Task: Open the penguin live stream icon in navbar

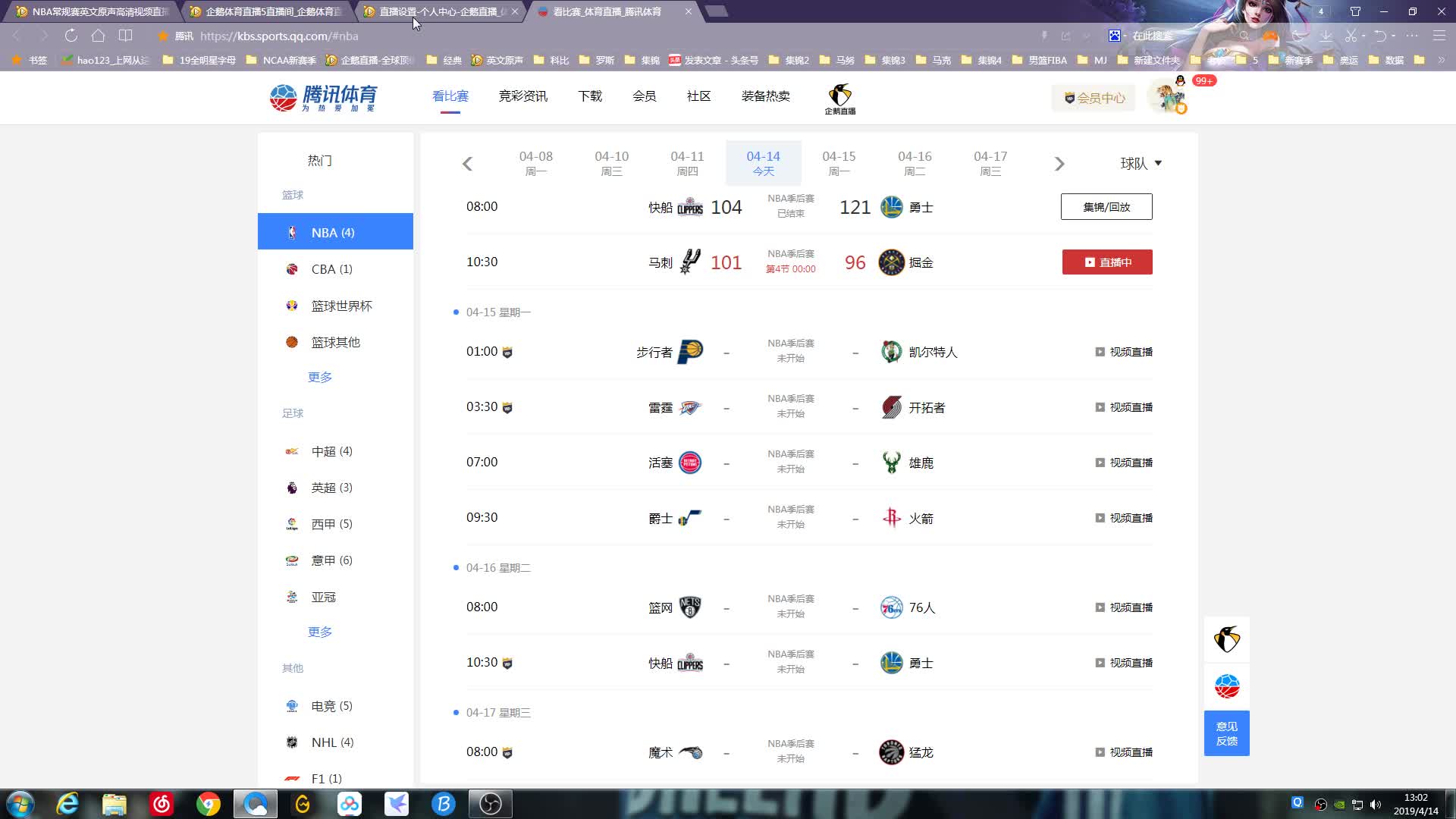Action: (x=839, y=99)
